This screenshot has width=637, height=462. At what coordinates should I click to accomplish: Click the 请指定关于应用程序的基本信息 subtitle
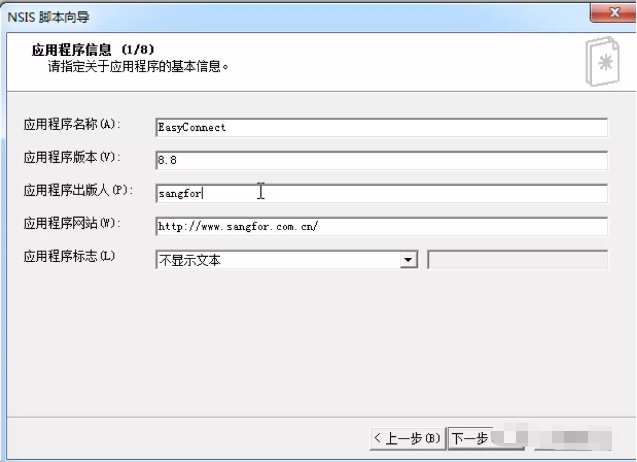click(x=138, y=66)
